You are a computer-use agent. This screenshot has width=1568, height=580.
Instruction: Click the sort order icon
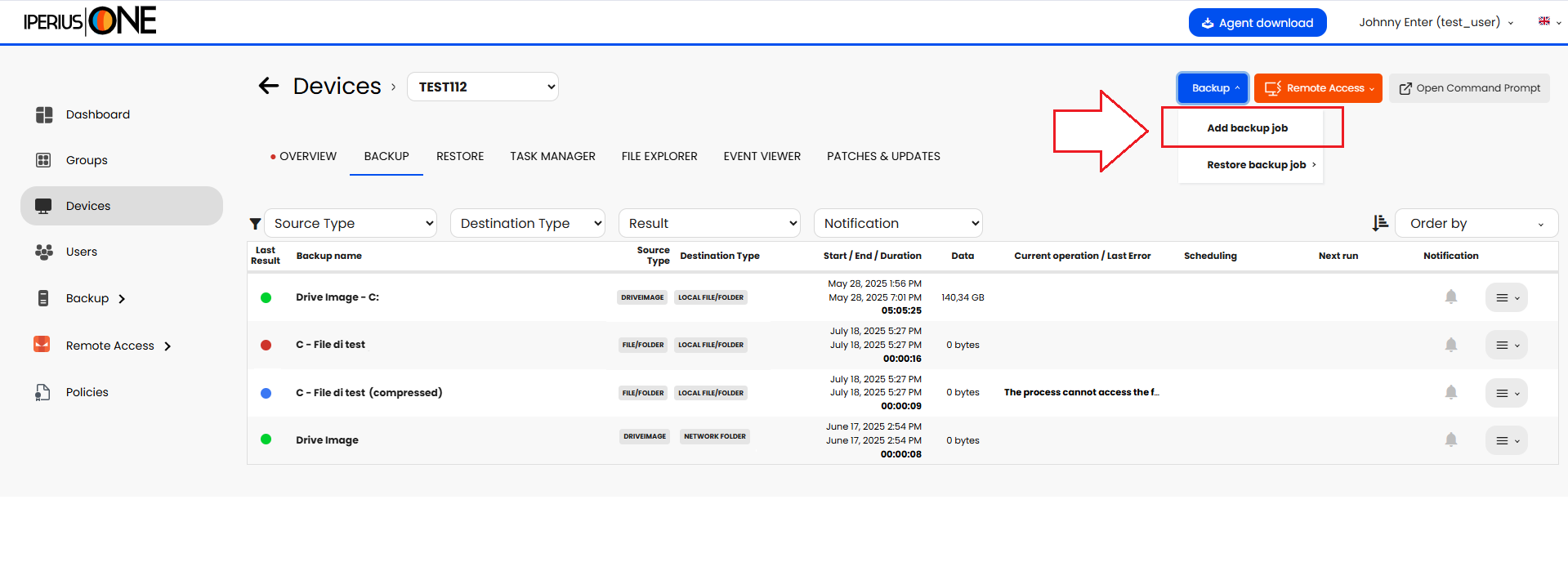click(1380, 223)
